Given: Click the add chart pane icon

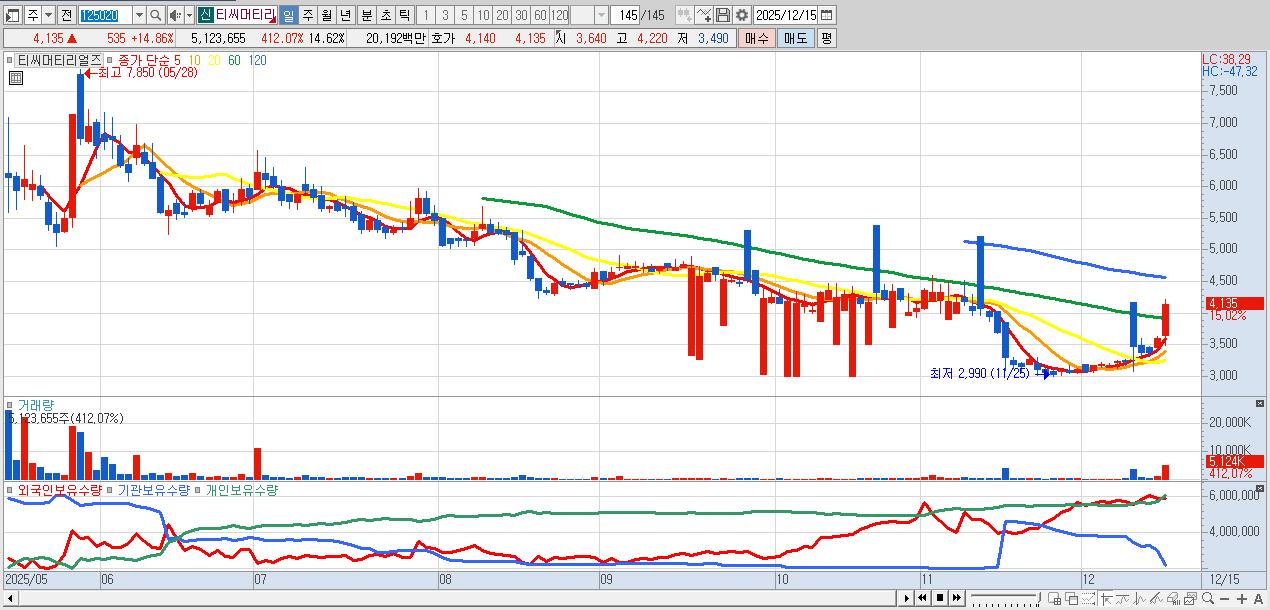Looking at the screenshot, I should 1054,598.
